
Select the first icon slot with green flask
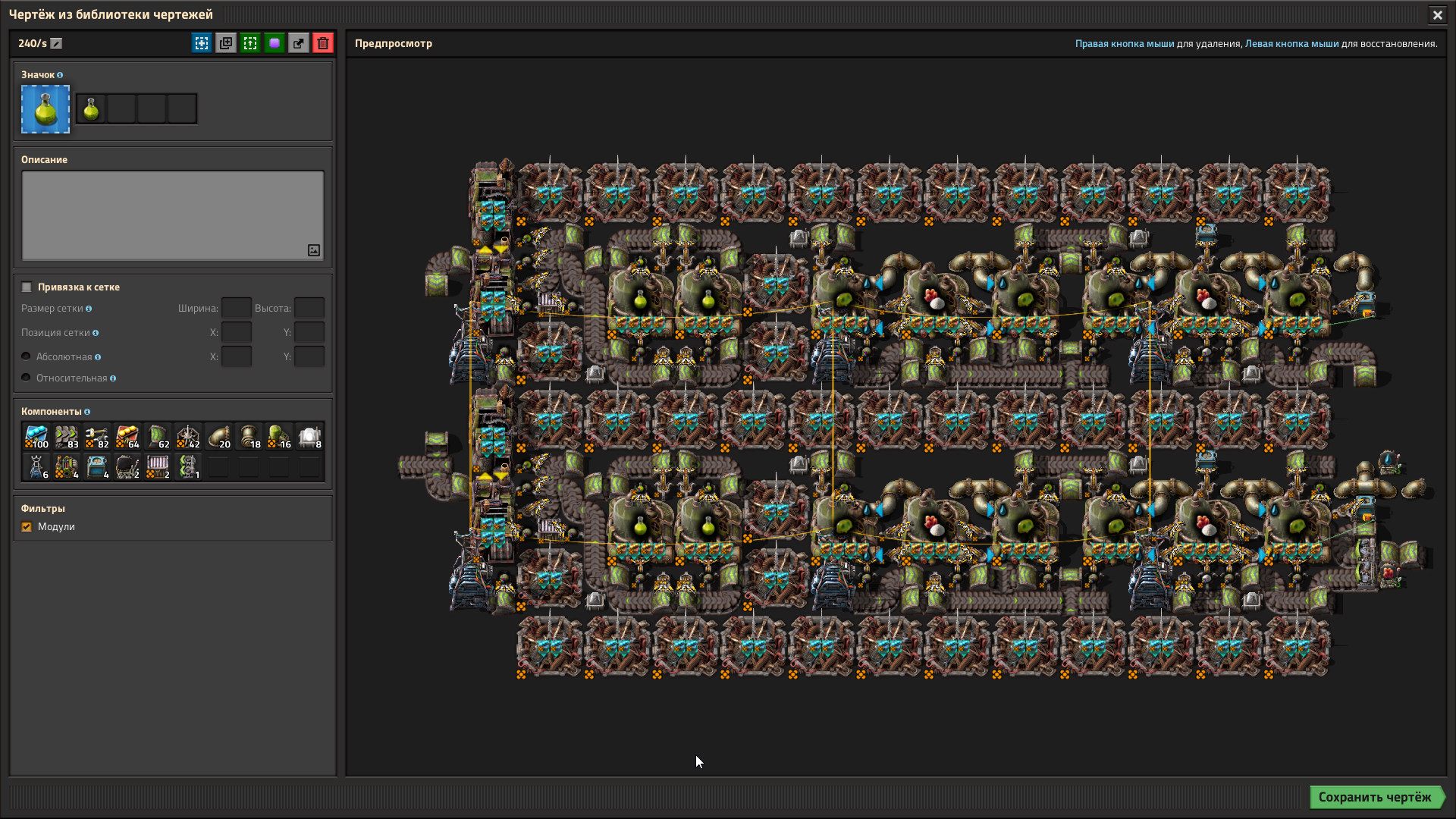91,109
